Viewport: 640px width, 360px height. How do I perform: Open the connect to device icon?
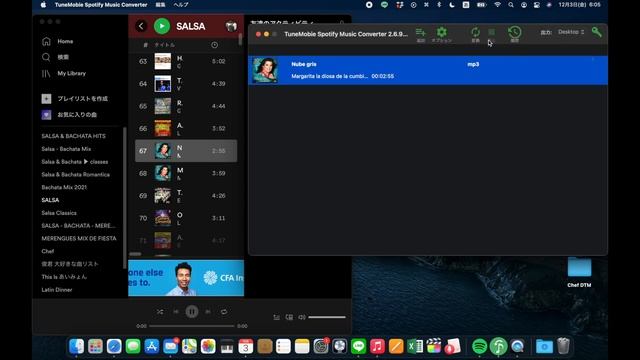[289, 317]
